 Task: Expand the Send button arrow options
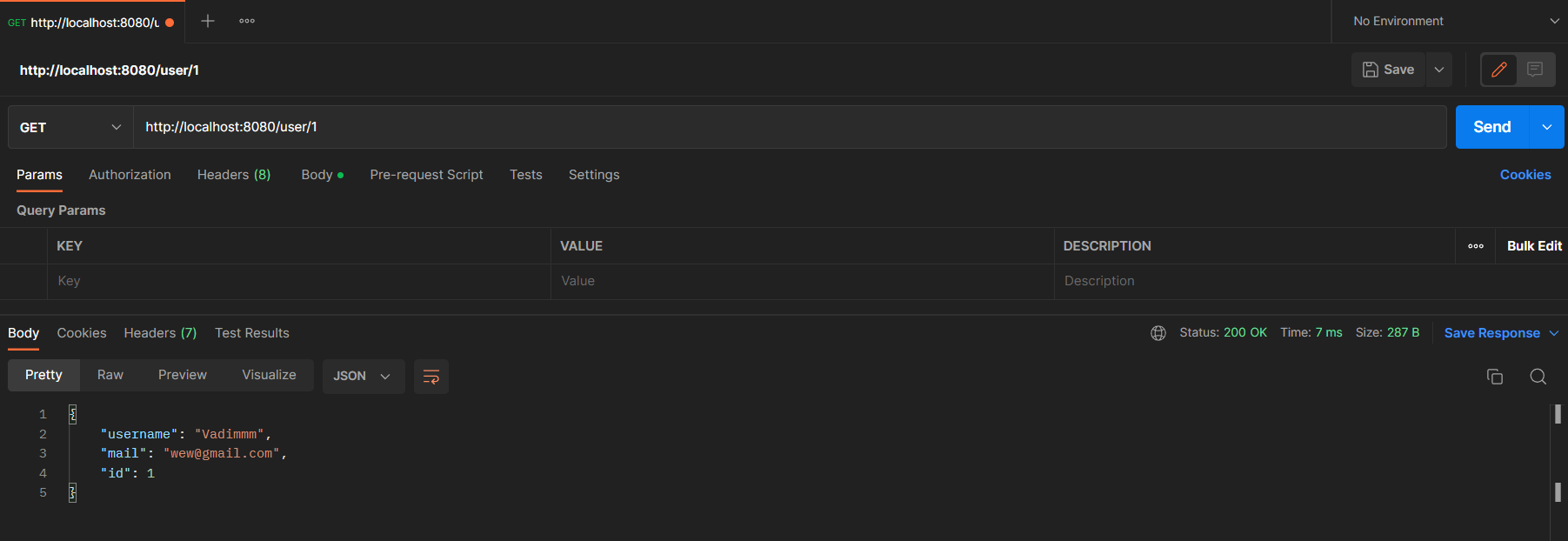1547,127
